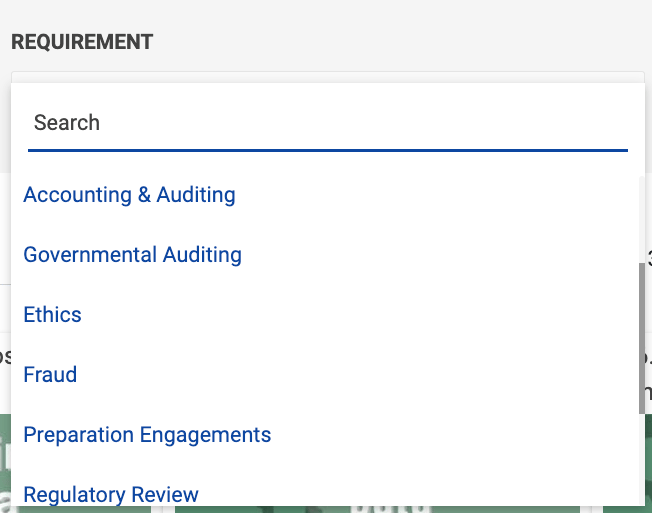
Task: Choose the Regulatory Review option
Action: [111, 494]
